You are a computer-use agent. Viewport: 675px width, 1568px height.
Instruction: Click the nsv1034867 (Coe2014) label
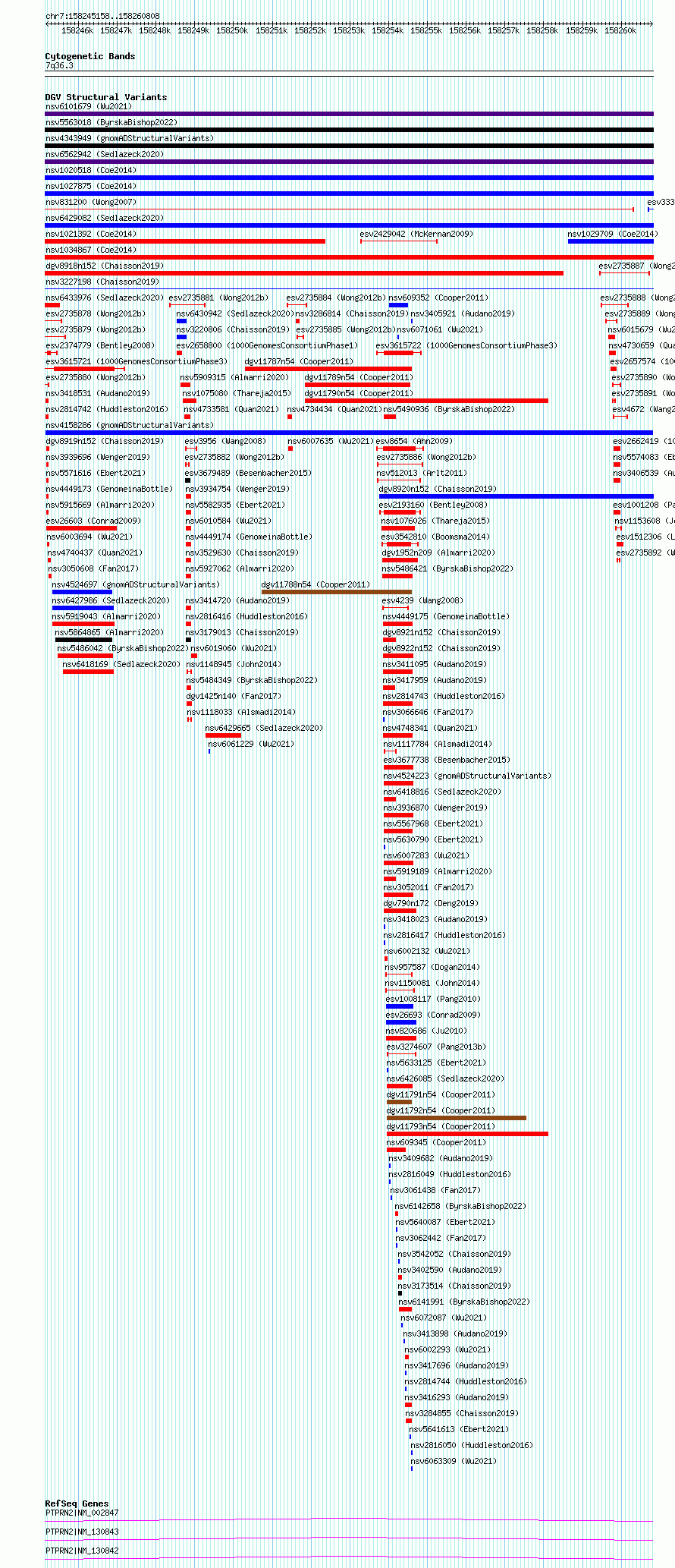90,250
